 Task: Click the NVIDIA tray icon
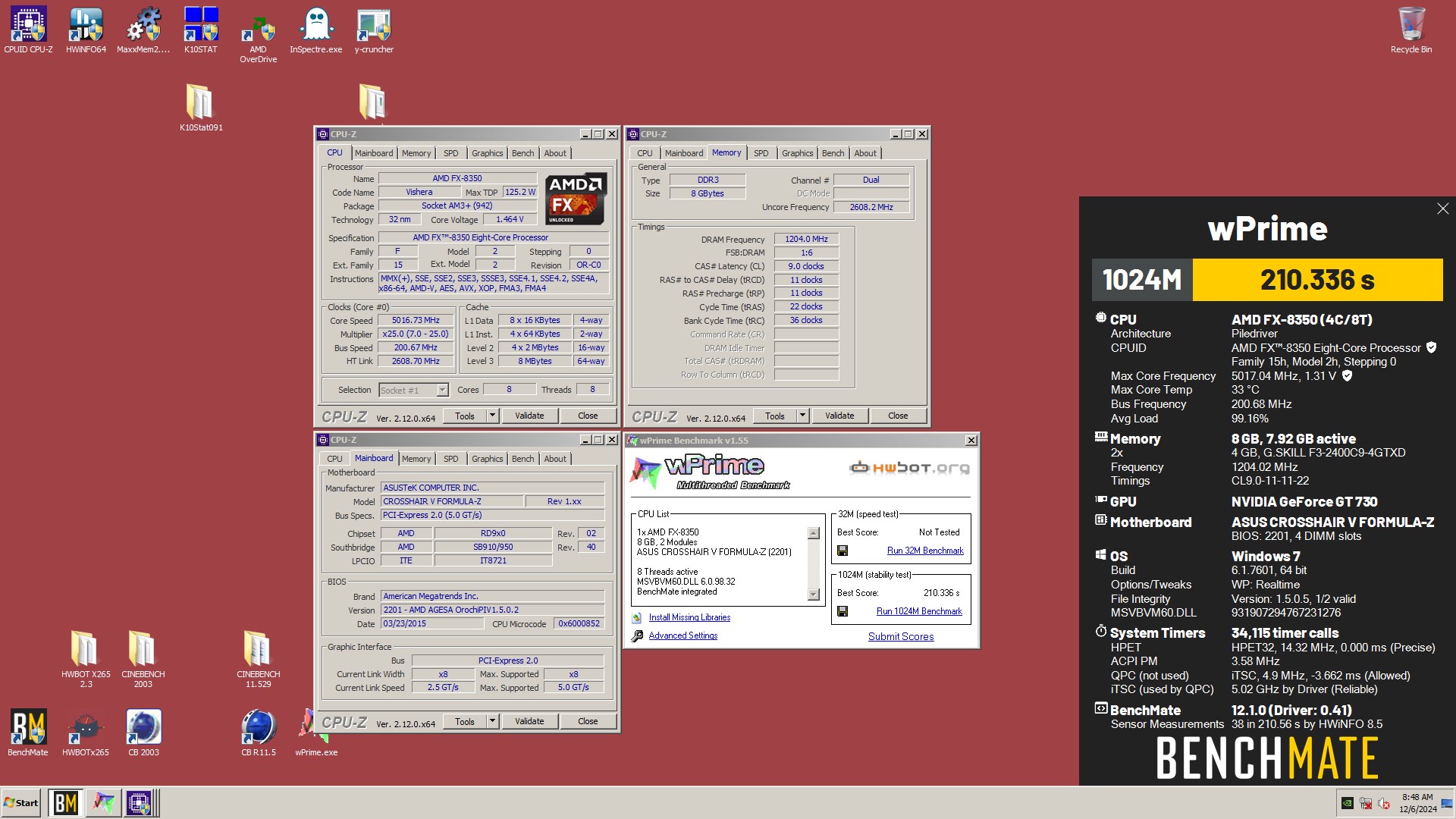pyautogui.click(x=1348, y=803)
